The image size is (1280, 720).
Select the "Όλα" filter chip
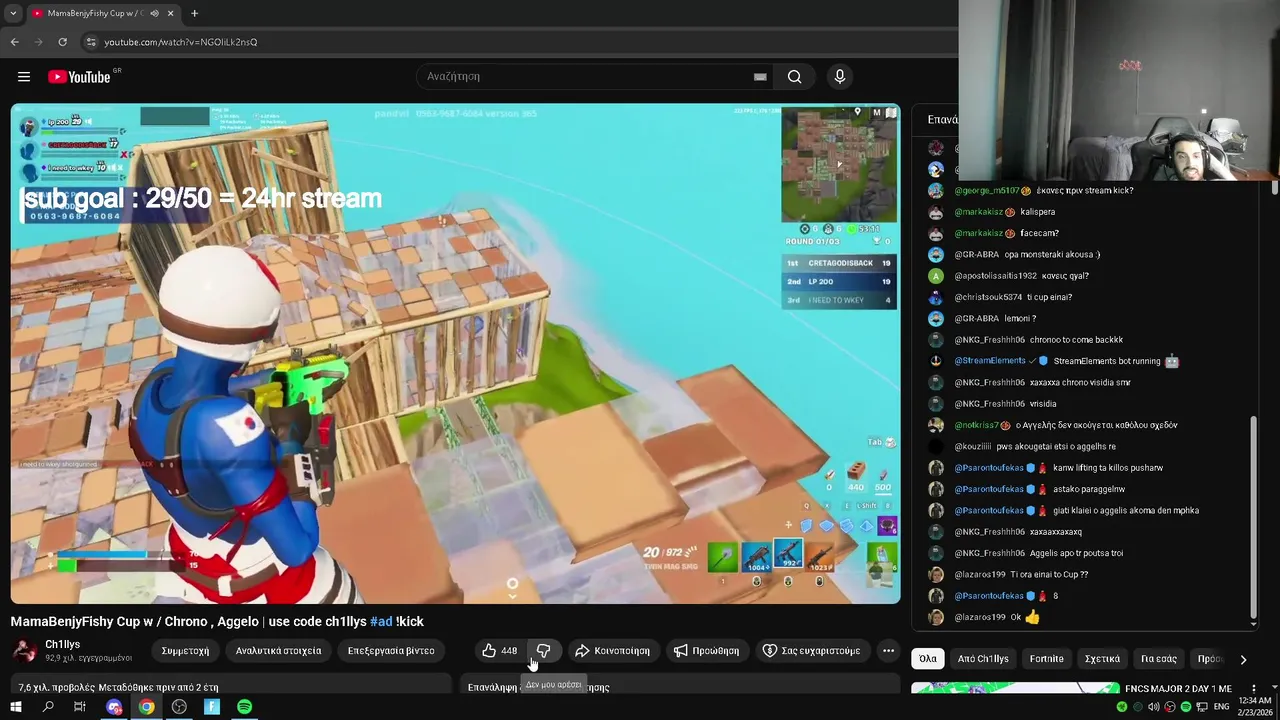928,659
